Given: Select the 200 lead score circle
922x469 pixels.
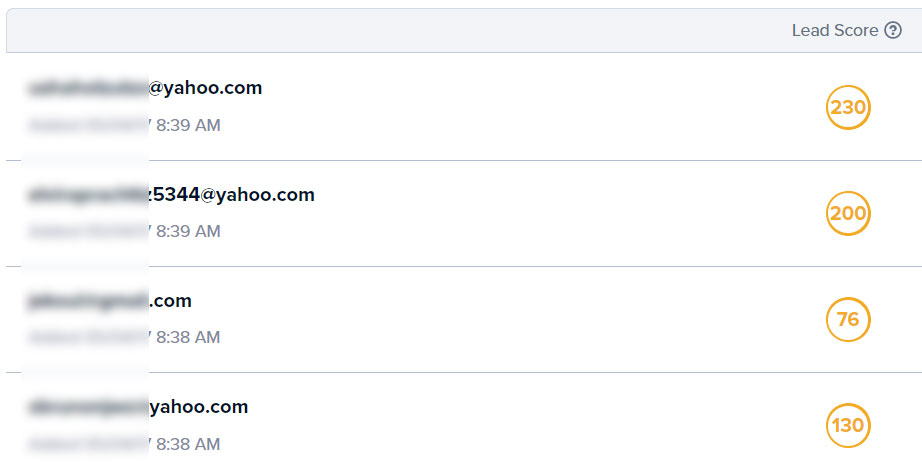Looking at the screenshot, I should (x=848, y=213).
